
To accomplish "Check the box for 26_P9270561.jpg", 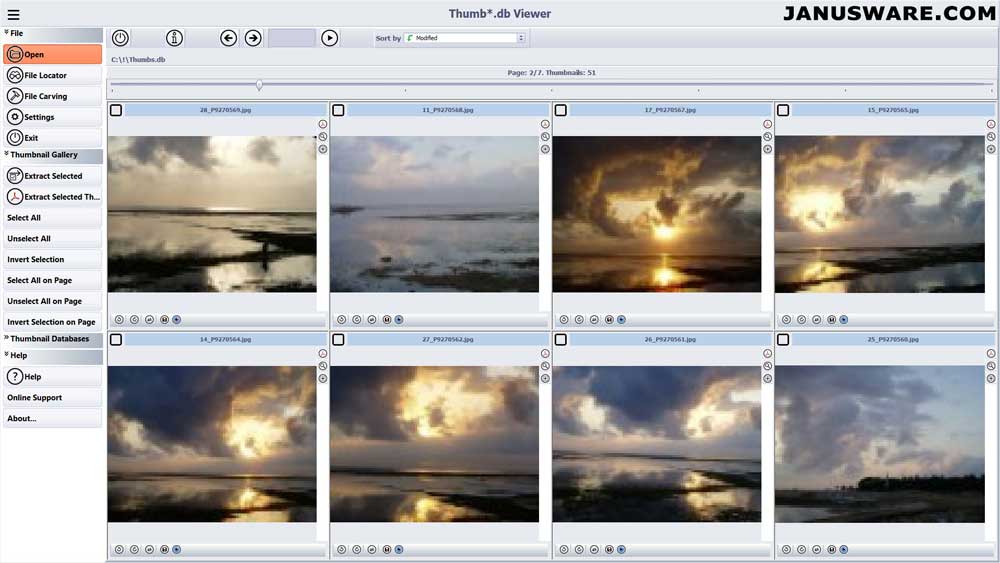I will pyautogui.click(x=560, y=340).
